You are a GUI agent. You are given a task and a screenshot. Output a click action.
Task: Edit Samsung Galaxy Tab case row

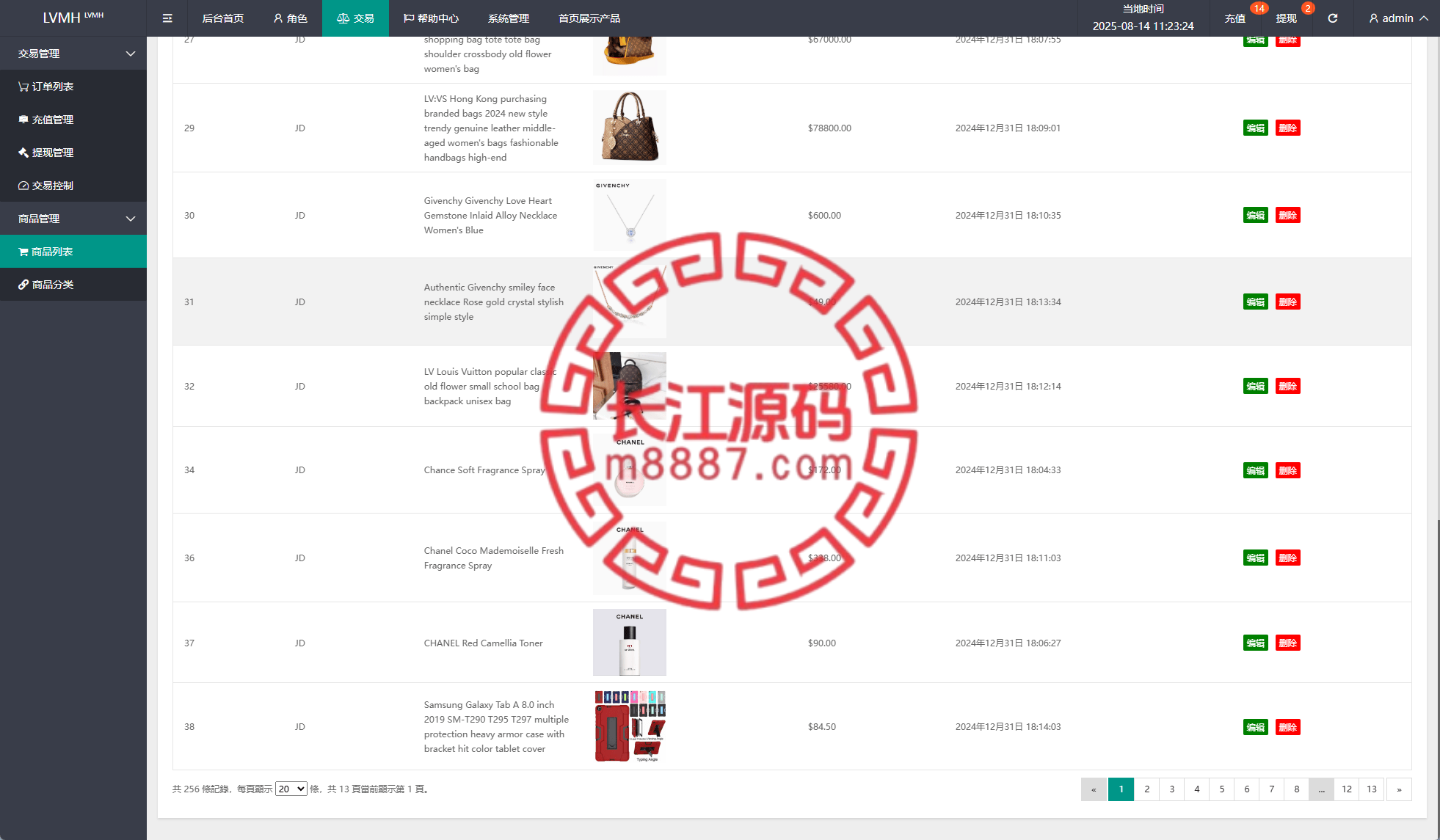click(1256, 727)
